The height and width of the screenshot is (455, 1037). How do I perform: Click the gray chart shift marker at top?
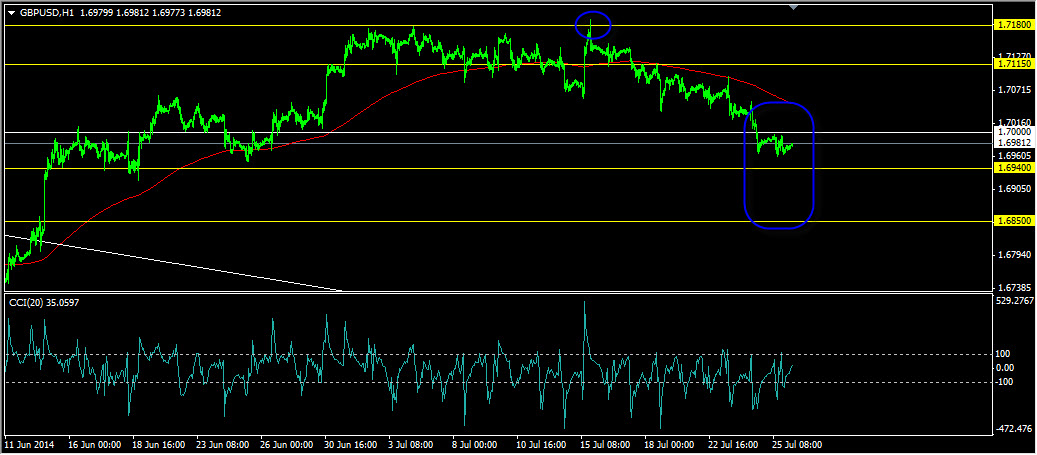coord(794,7)
